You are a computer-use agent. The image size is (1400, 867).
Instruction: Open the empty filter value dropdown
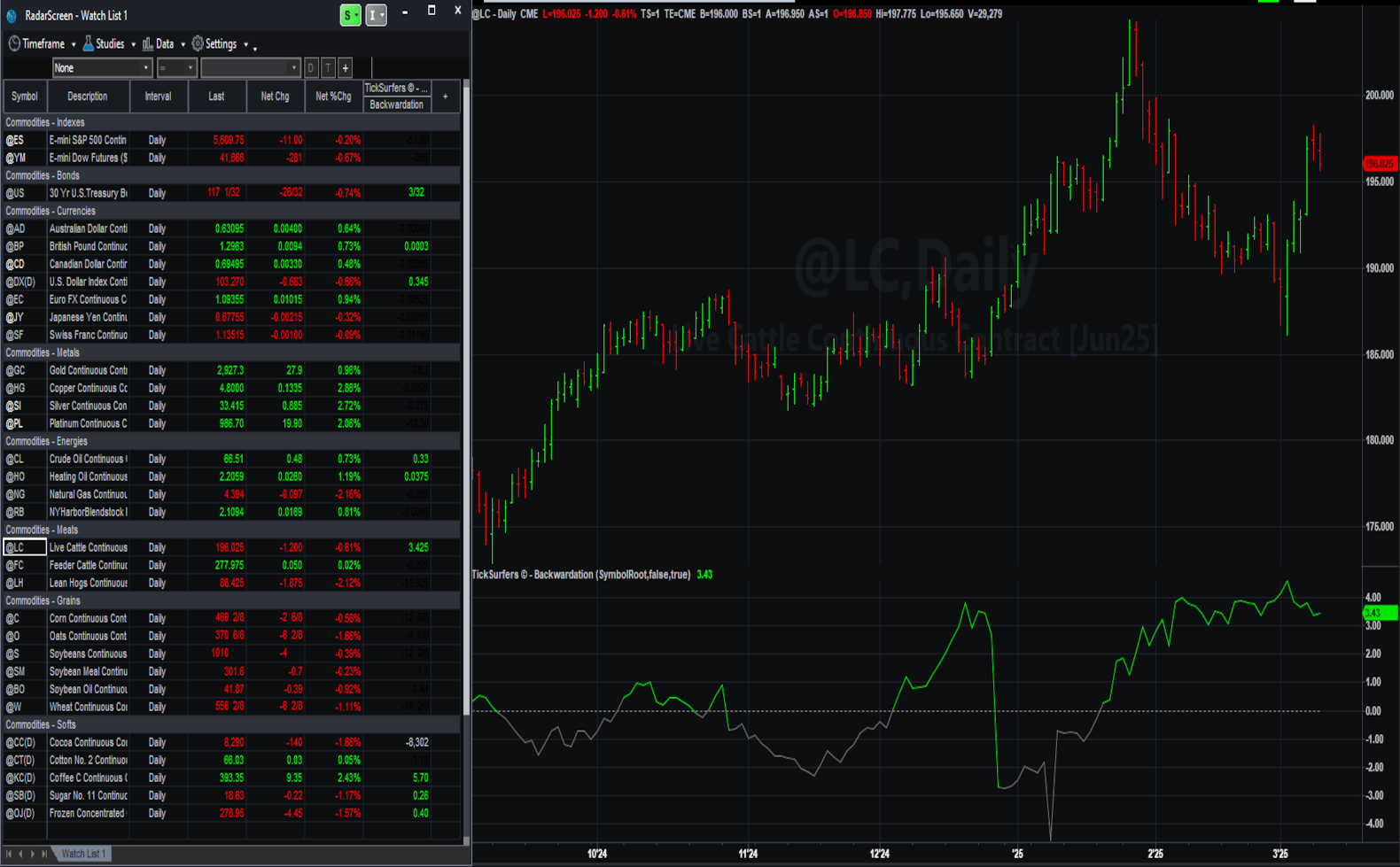(x=250, y=68)
